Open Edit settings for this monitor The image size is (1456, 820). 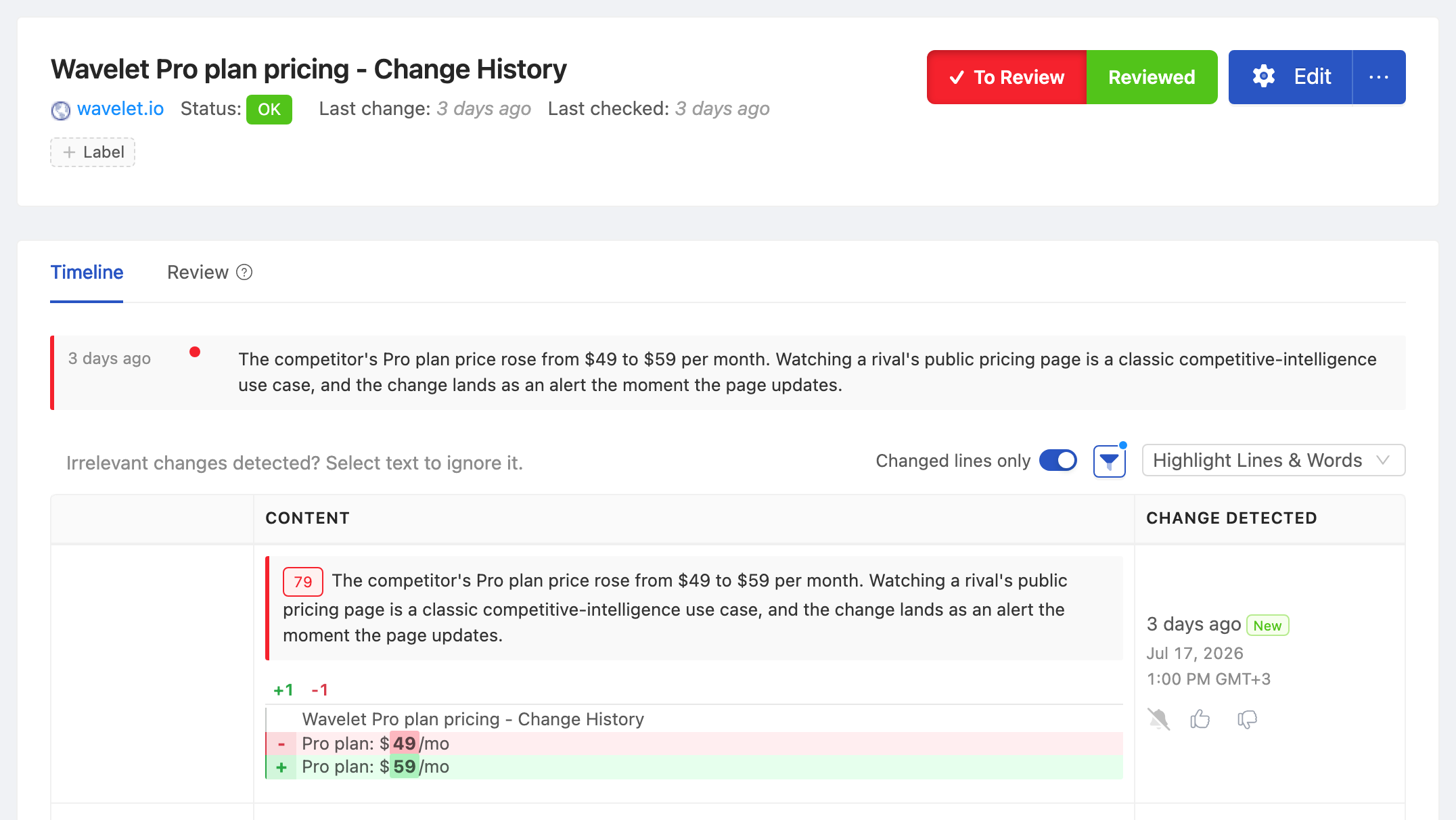(1290, 77)
